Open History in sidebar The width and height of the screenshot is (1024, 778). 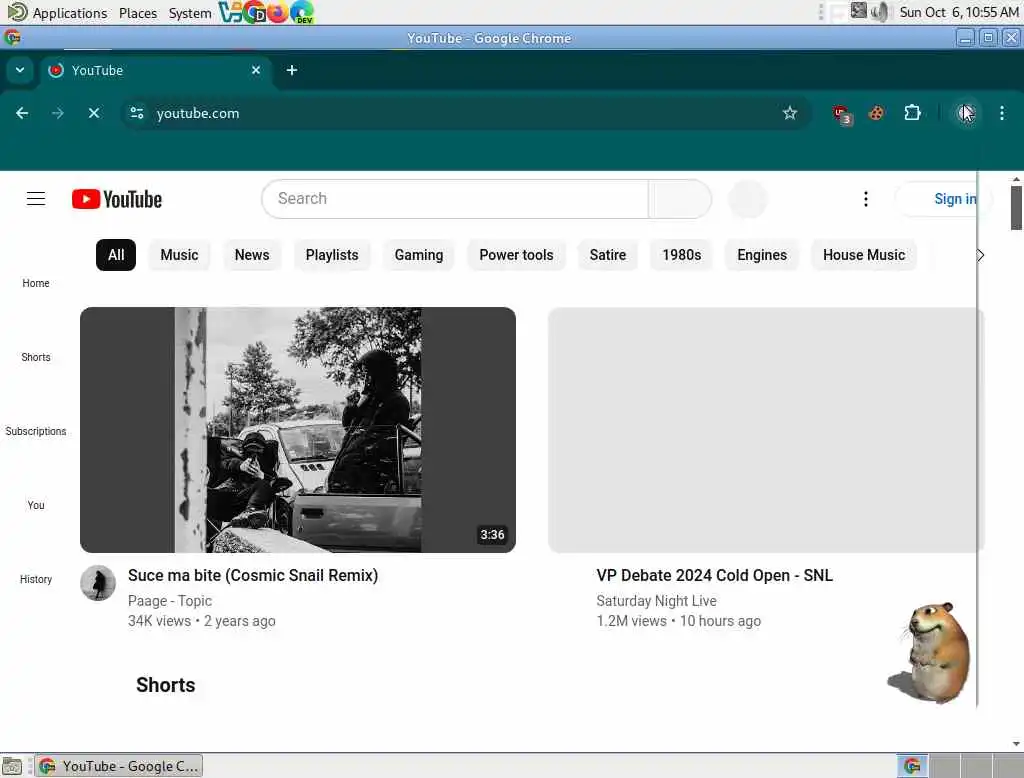click(x=36, y=579)
